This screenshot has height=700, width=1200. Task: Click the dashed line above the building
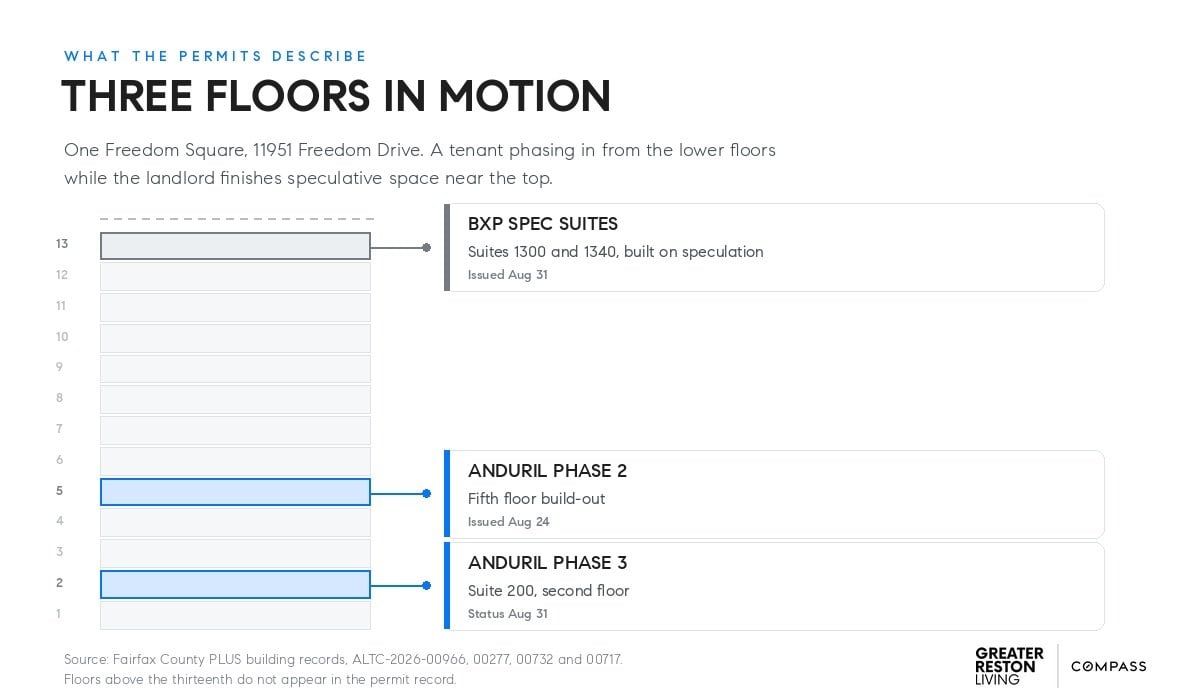coord(237,218)
